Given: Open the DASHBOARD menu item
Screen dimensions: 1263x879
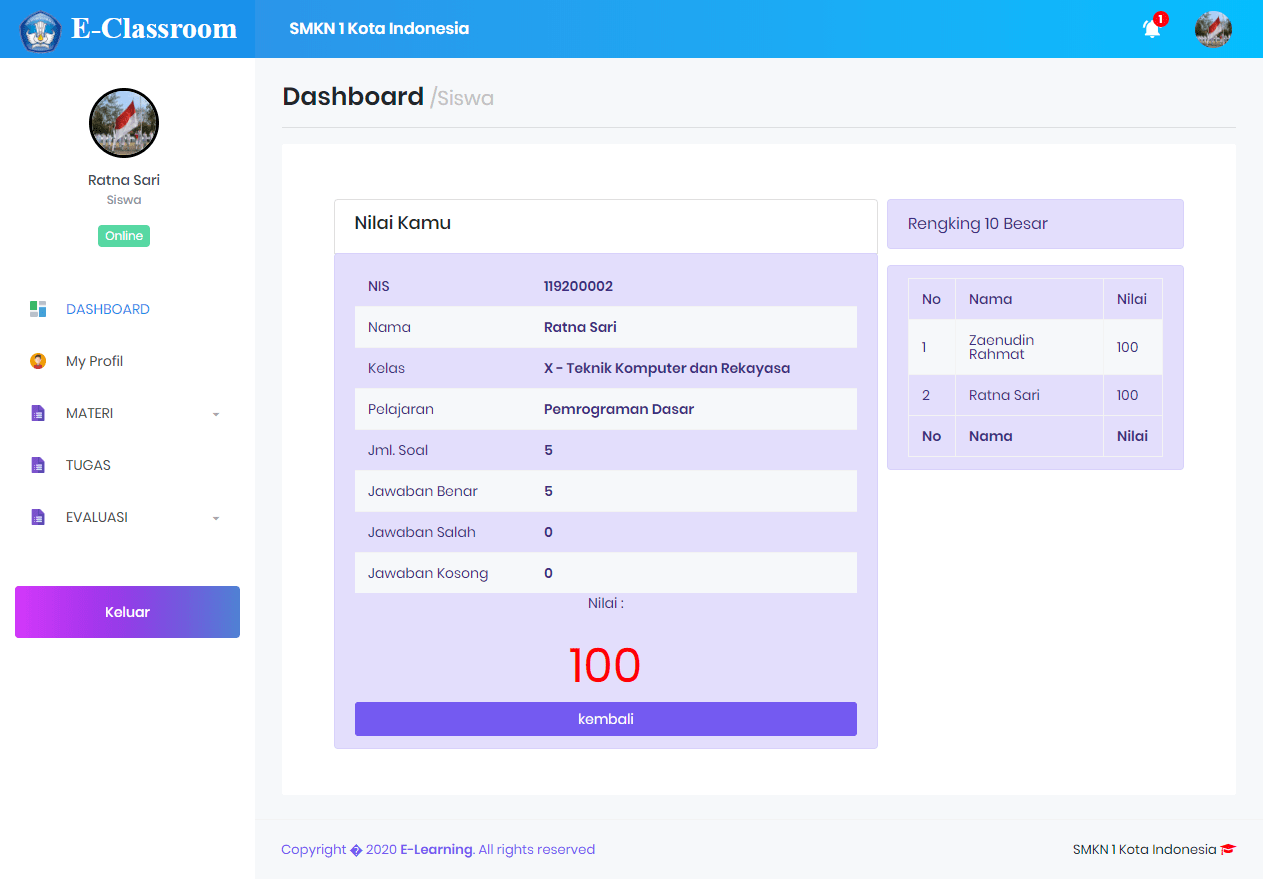Looking at the screenshot, I should pyautogui.click(x=108, y=309).
